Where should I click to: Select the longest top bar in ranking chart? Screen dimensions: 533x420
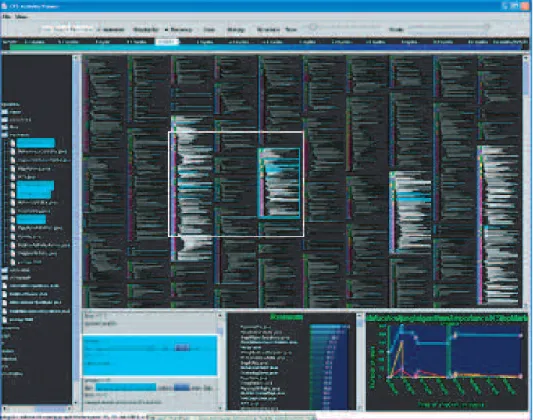point(329,327)
